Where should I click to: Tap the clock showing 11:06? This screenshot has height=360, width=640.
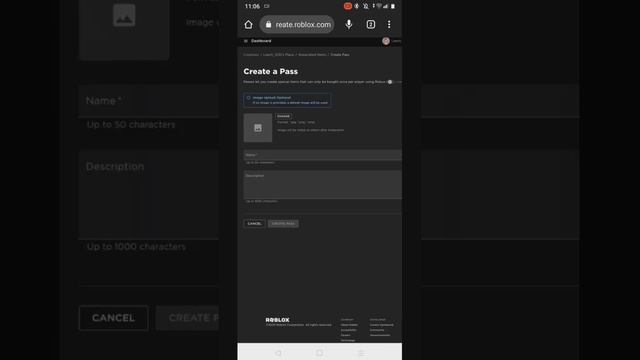252,6
